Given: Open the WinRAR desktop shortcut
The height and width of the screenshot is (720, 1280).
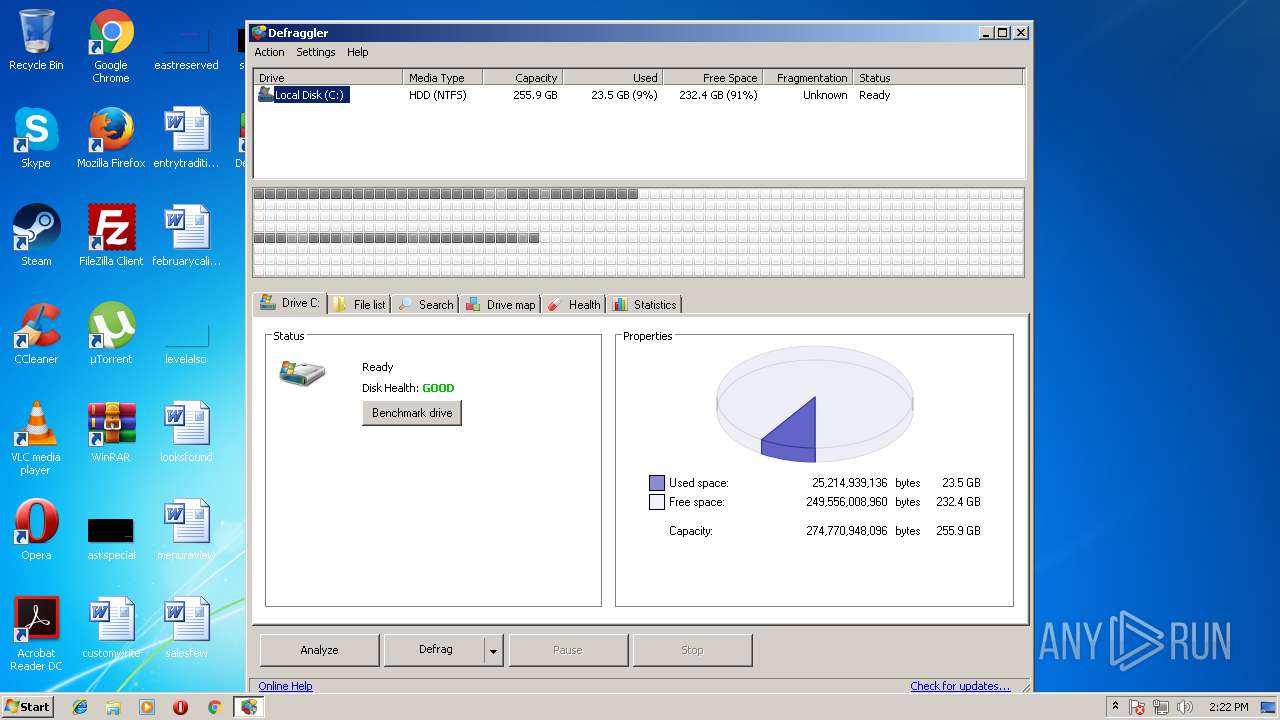Looking at the screenshot, I should click(x=111, y=432).
